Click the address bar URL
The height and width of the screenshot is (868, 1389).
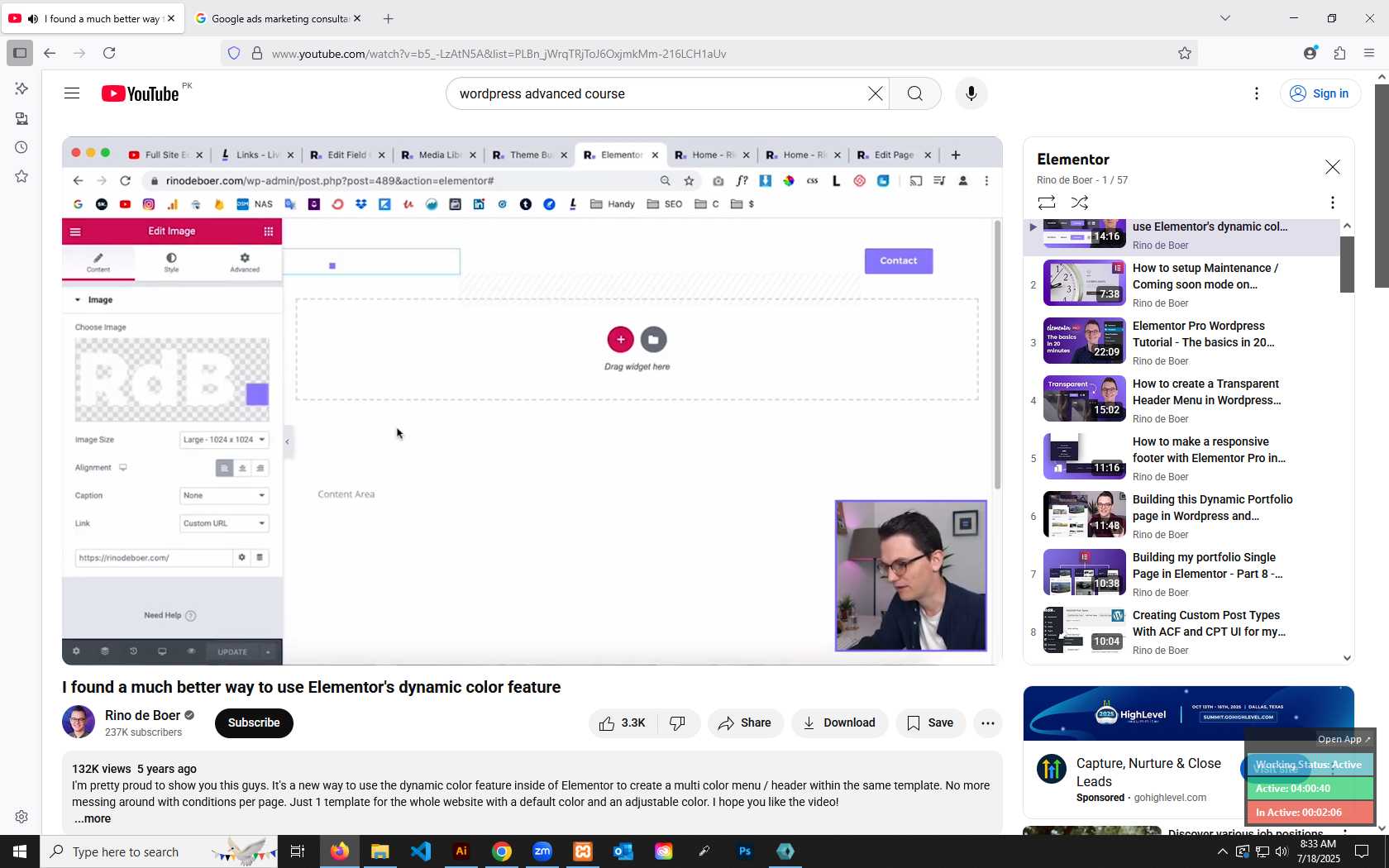pyautogui.click(x=499, y=54)
